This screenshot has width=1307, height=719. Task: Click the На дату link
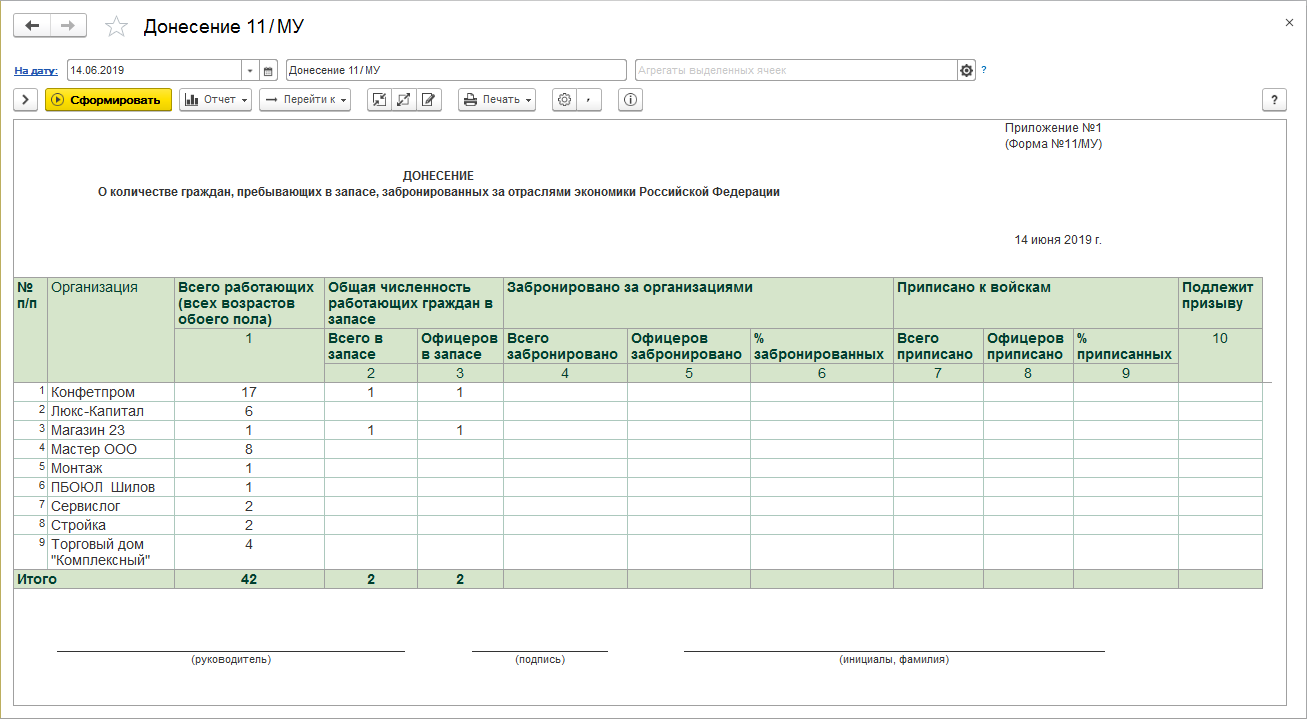coord(36,71)
